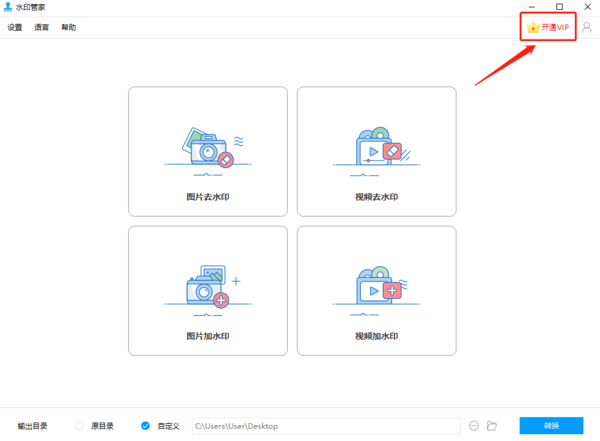Click the blue 转换 button
The width and height of the screenshot is (600, 441).
point(551,426)
